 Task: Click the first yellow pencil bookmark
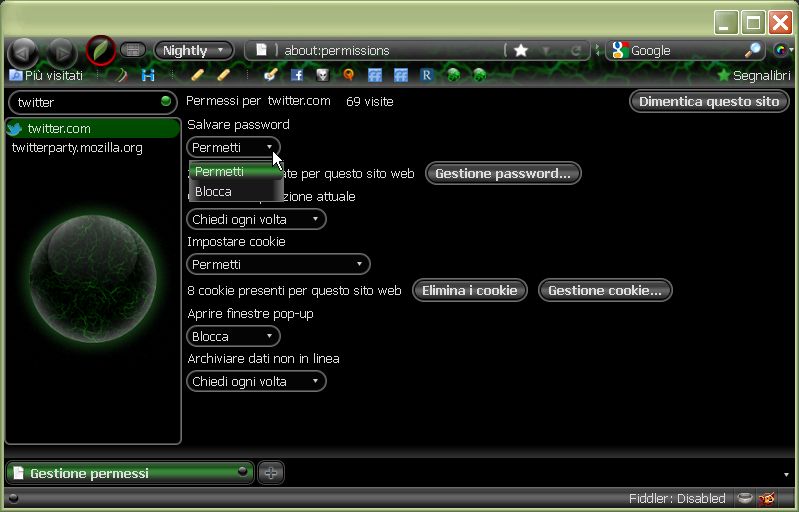point(197,75)
